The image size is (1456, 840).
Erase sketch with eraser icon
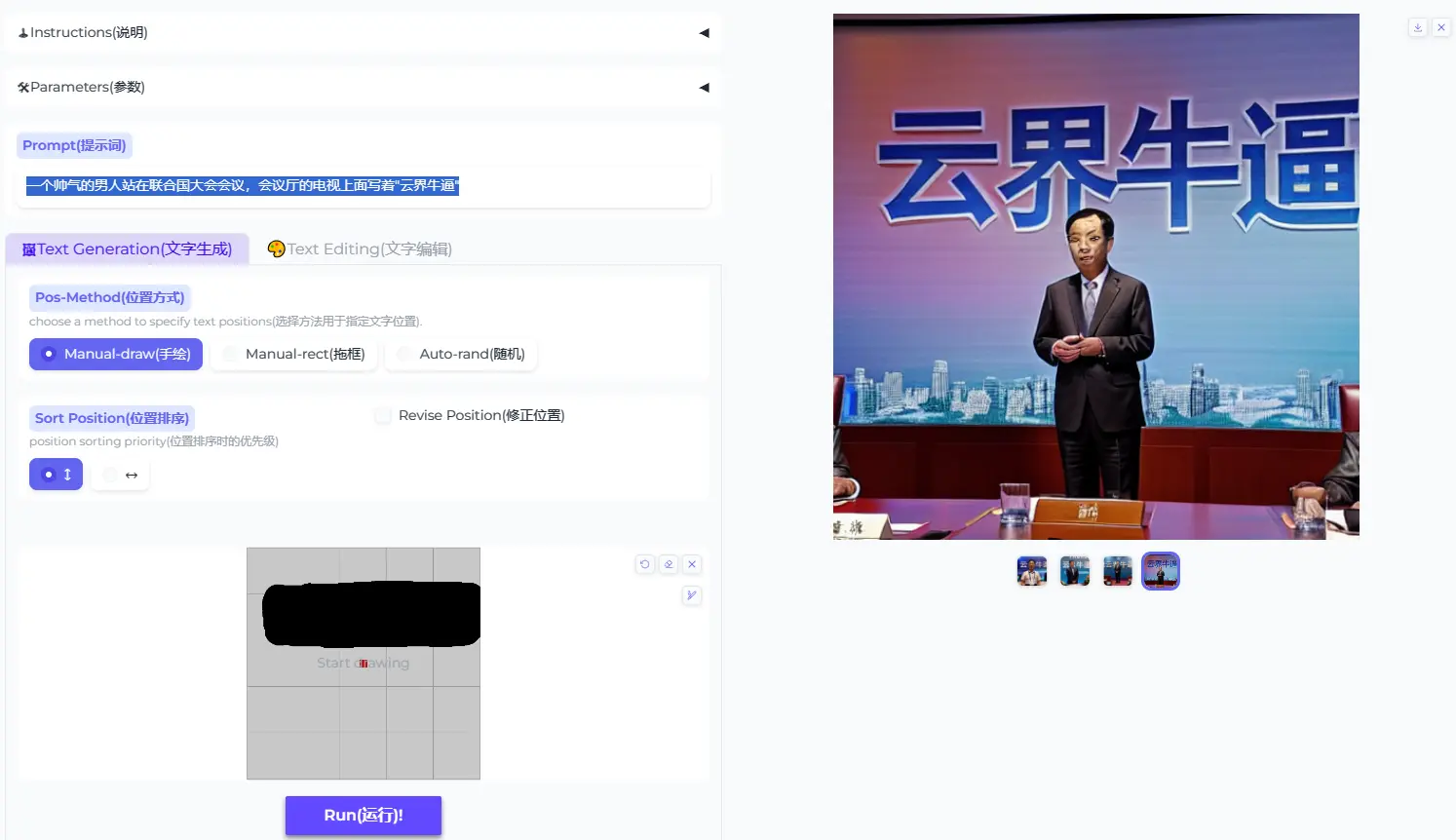coord(669,564)
